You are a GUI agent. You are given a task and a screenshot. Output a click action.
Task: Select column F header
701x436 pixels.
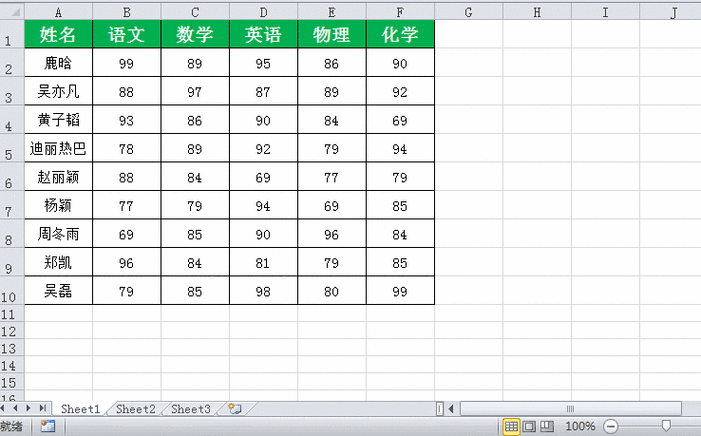[x=400, y=12]
